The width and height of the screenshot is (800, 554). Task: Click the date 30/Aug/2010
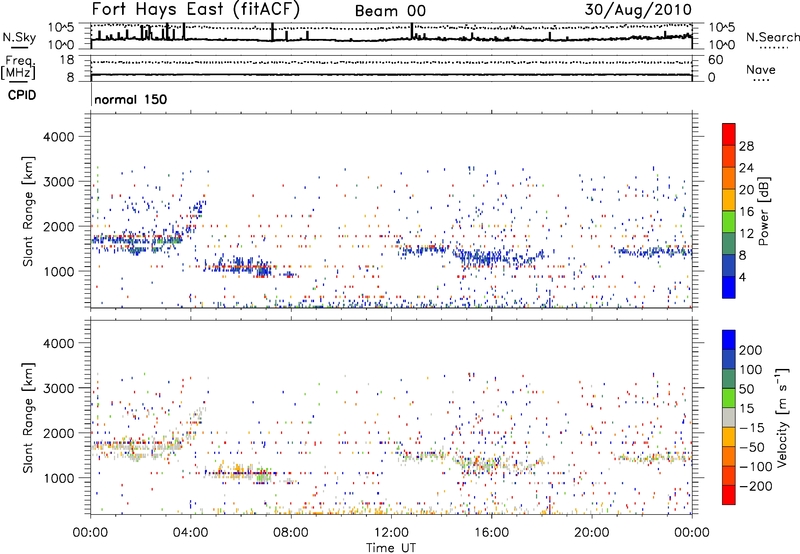point(638,10)
